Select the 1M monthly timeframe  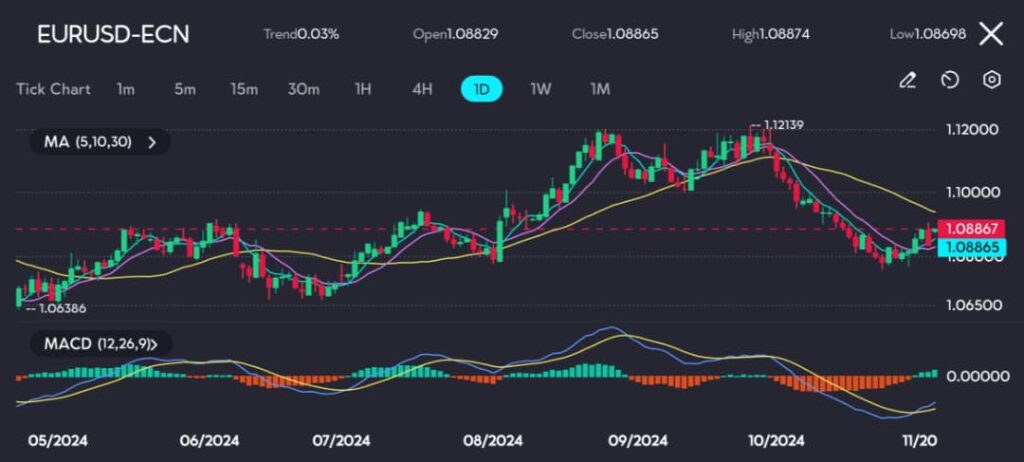[600, 89]
